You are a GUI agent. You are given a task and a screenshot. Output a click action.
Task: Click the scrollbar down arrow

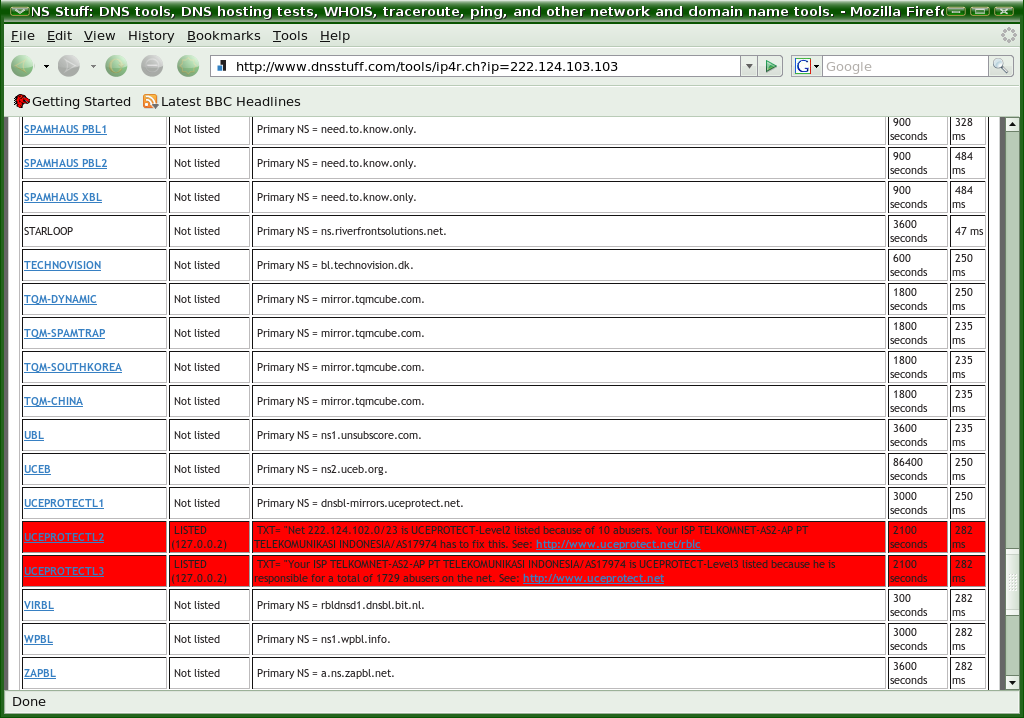pos(1012,683)
